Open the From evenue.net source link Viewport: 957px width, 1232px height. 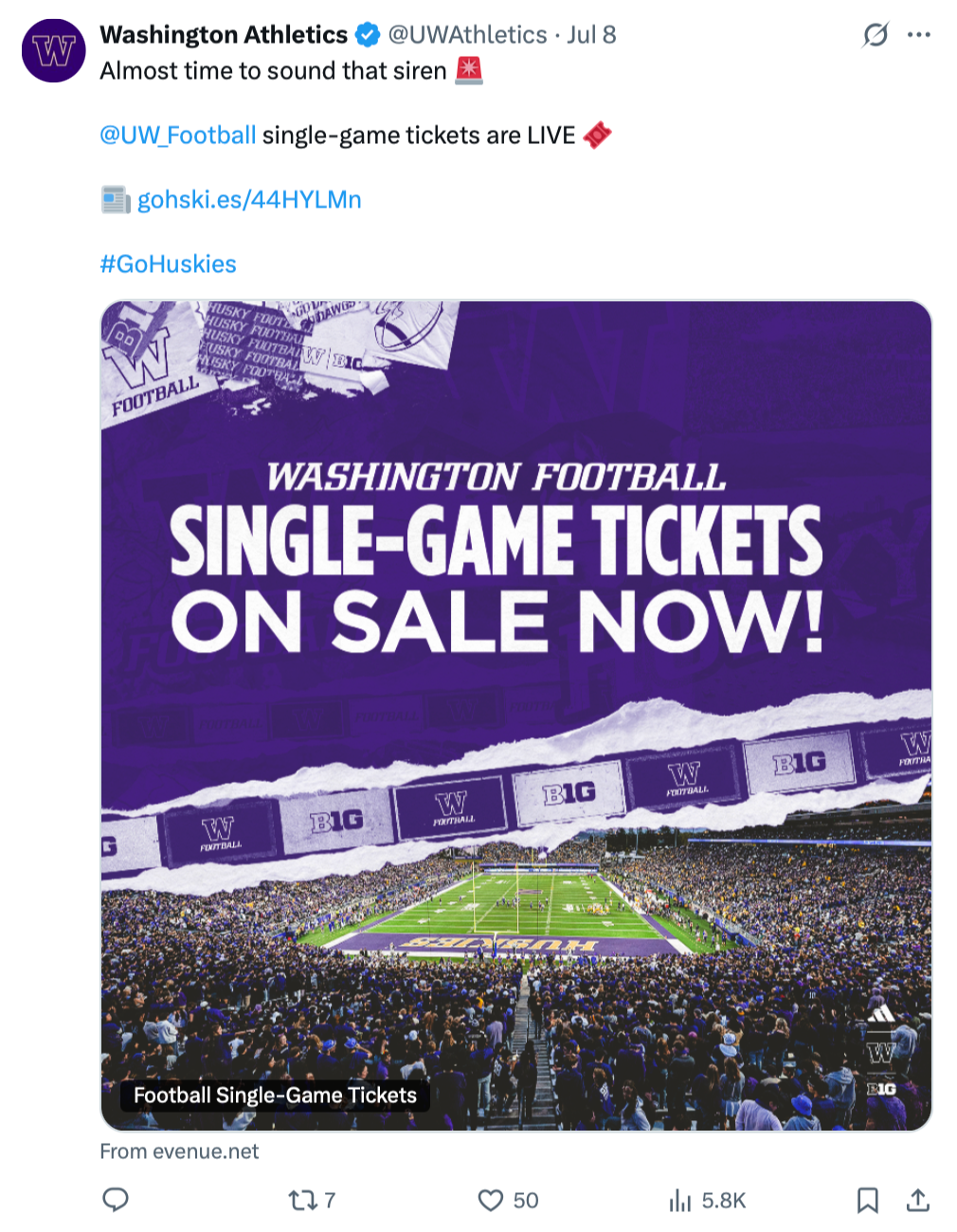pyautogui.click(x=179, y=1151)
